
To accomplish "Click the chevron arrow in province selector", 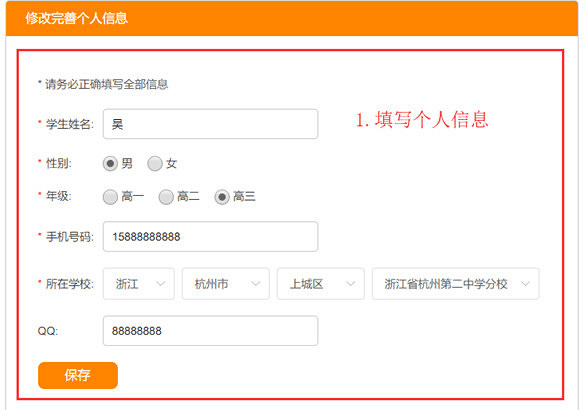I will [161, 284].
